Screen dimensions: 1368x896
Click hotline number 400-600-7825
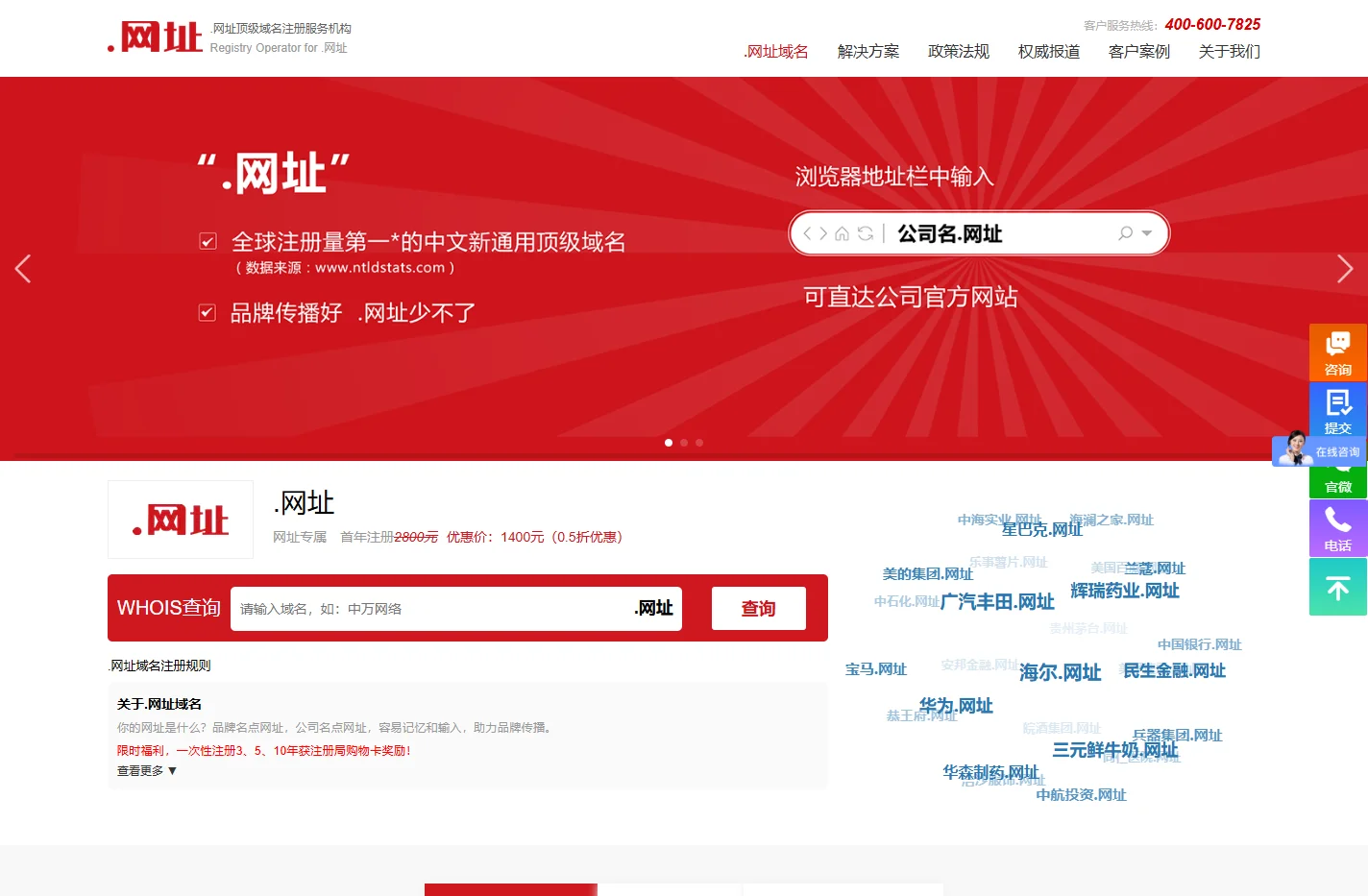[1212, 25]
